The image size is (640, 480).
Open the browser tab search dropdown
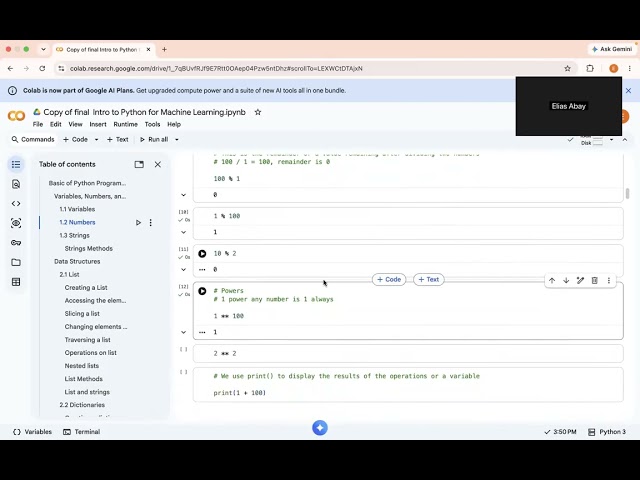click(43, 49)
